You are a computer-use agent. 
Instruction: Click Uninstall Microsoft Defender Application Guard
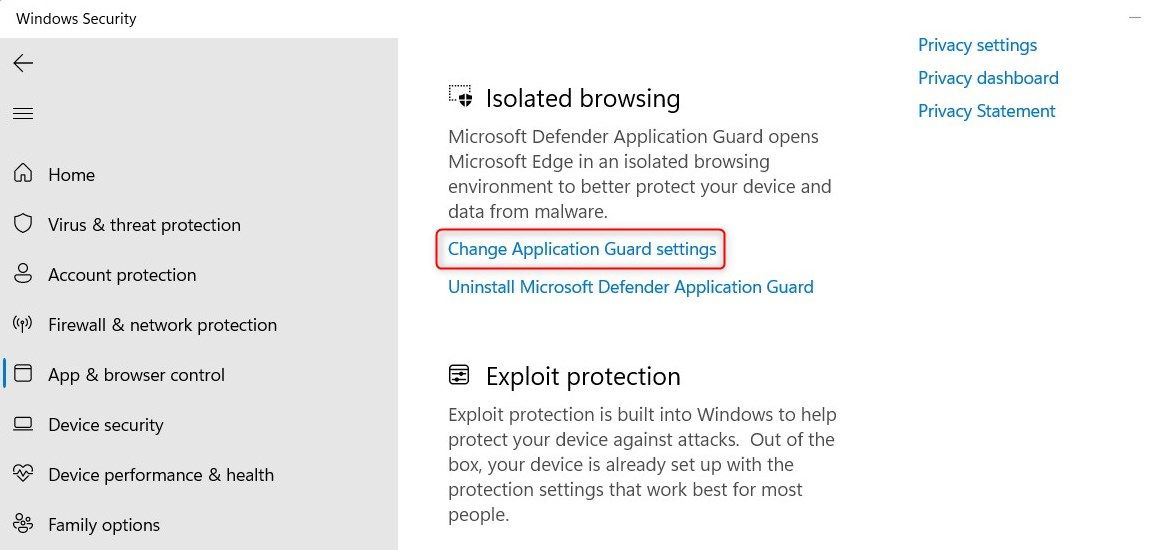click(x=631, y=286)
